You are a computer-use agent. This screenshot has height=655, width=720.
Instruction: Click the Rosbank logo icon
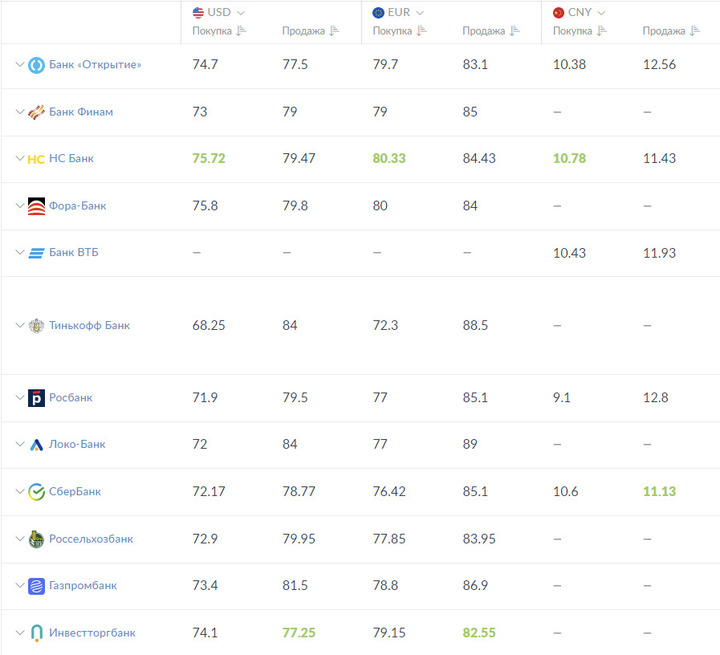[x=36, y=398]
